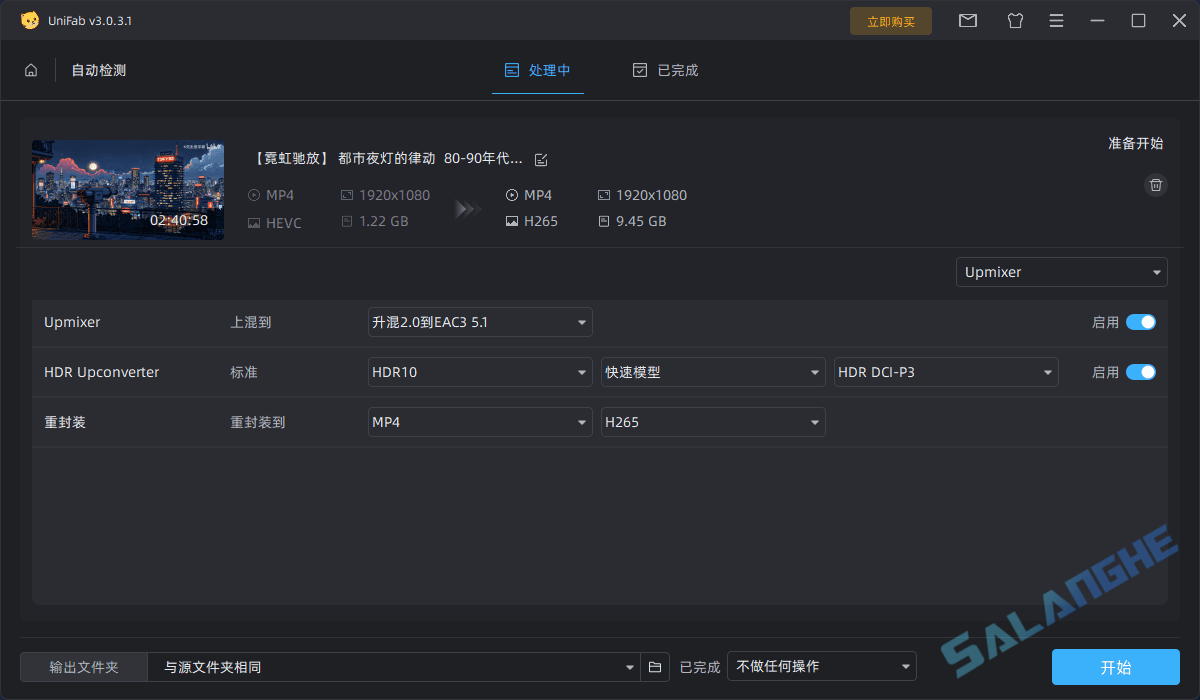1200x700 pixels.
Task: Click the 立即购买 purchase button
Action: pos(890,20)
